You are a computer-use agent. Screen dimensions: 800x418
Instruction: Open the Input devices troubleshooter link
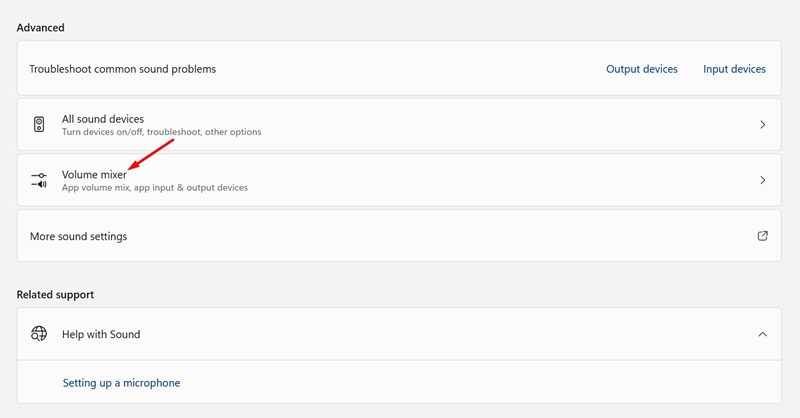coord(734,69)
